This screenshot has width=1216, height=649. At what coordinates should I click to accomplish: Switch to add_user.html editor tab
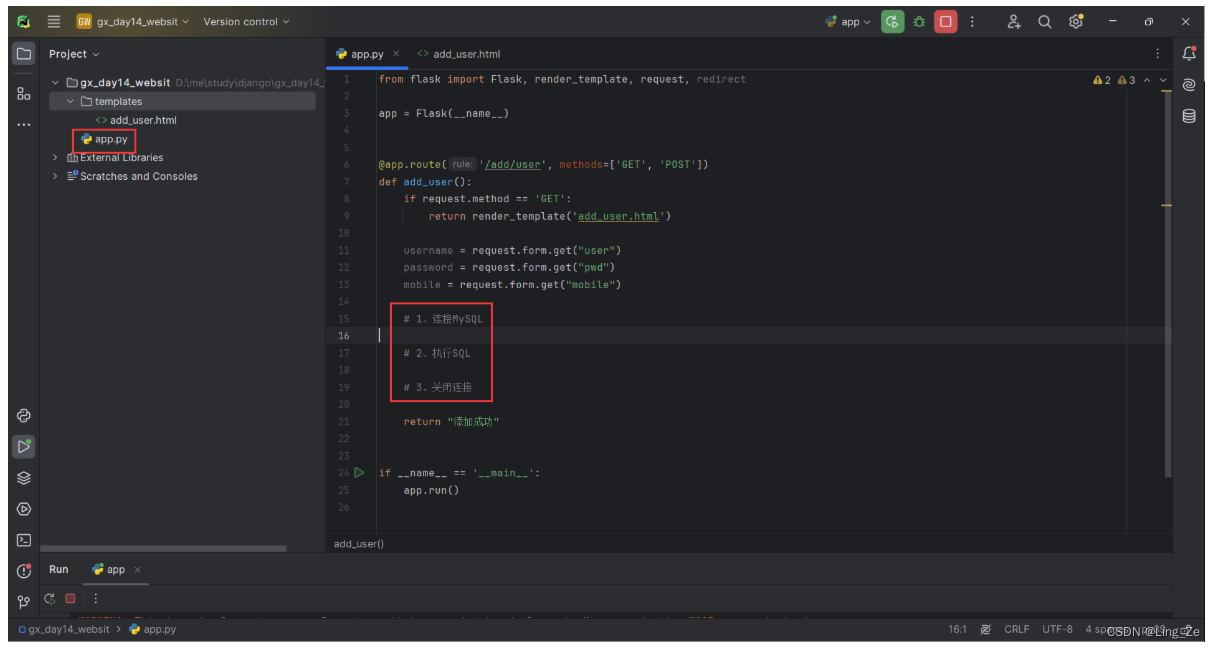click(459, 54)
